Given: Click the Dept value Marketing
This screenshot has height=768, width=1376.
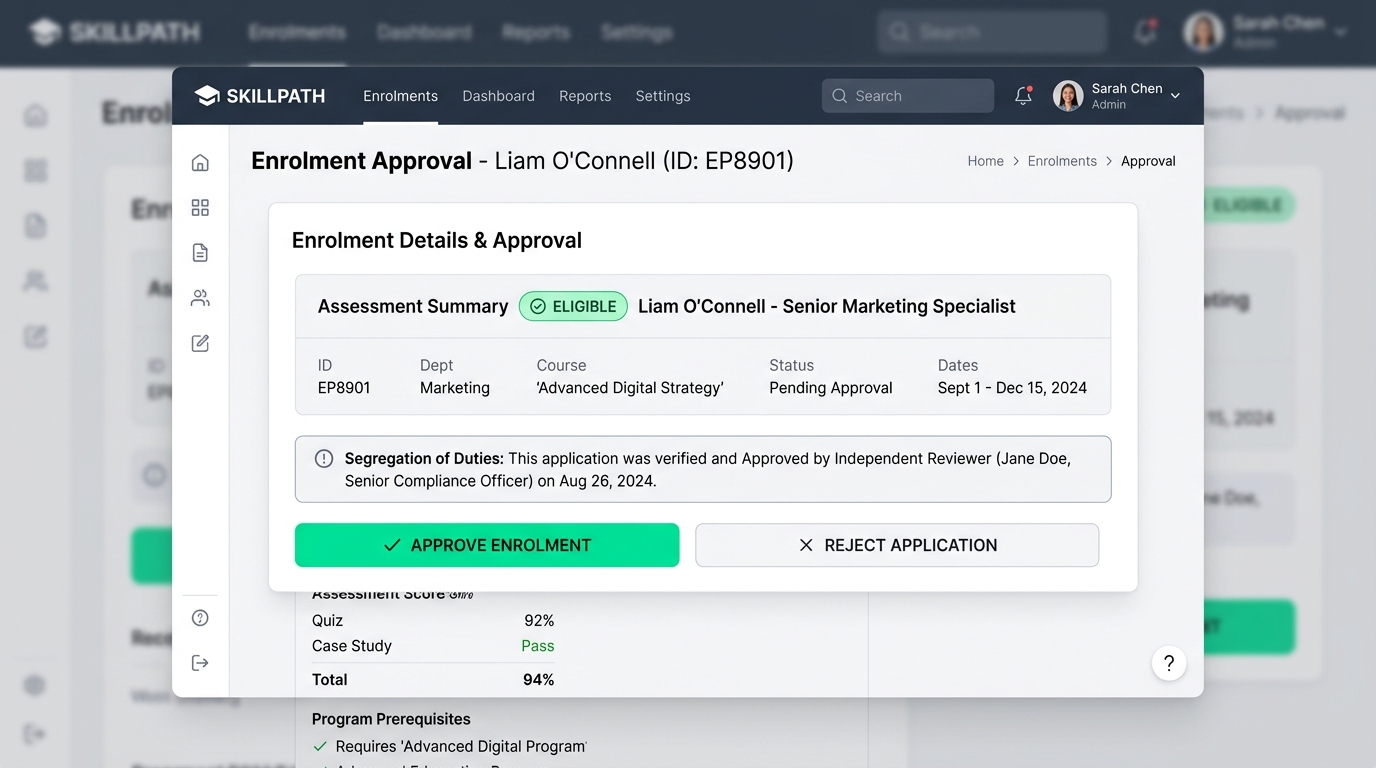Looking at the screenshot, I should tap(455, 388).
